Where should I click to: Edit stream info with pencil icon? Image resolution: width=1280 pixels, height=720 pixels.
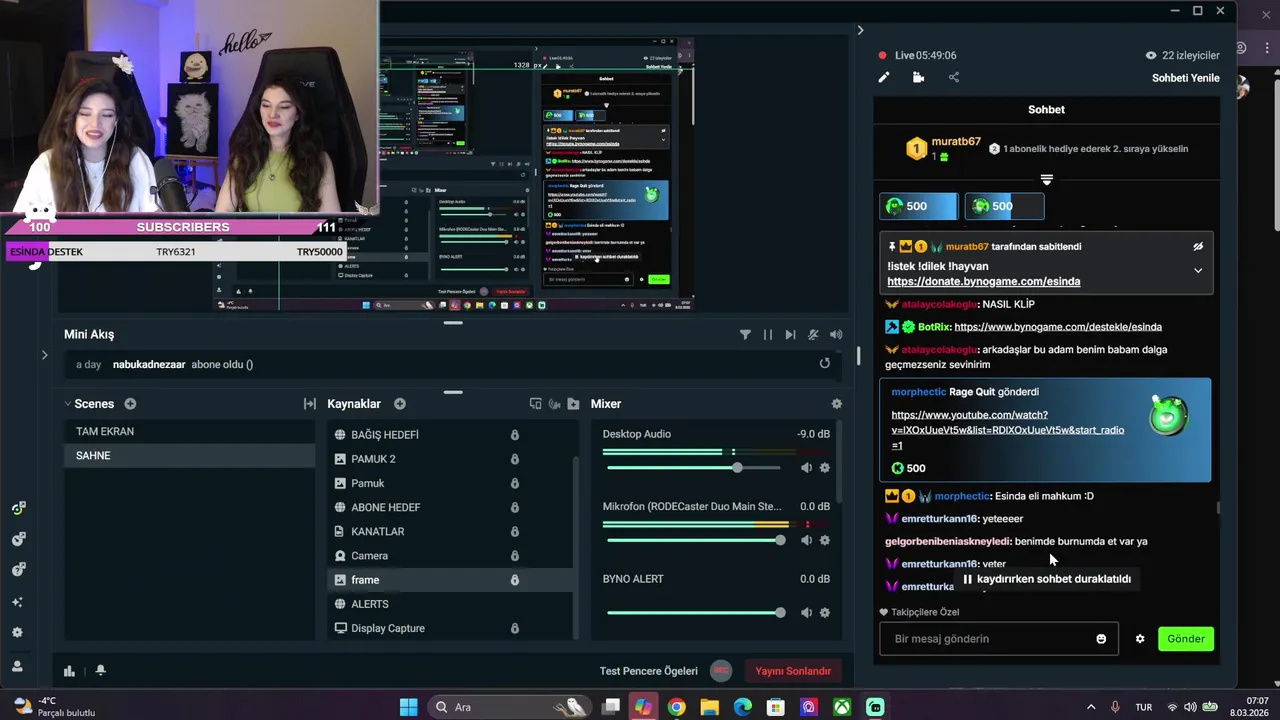[884, 77]
